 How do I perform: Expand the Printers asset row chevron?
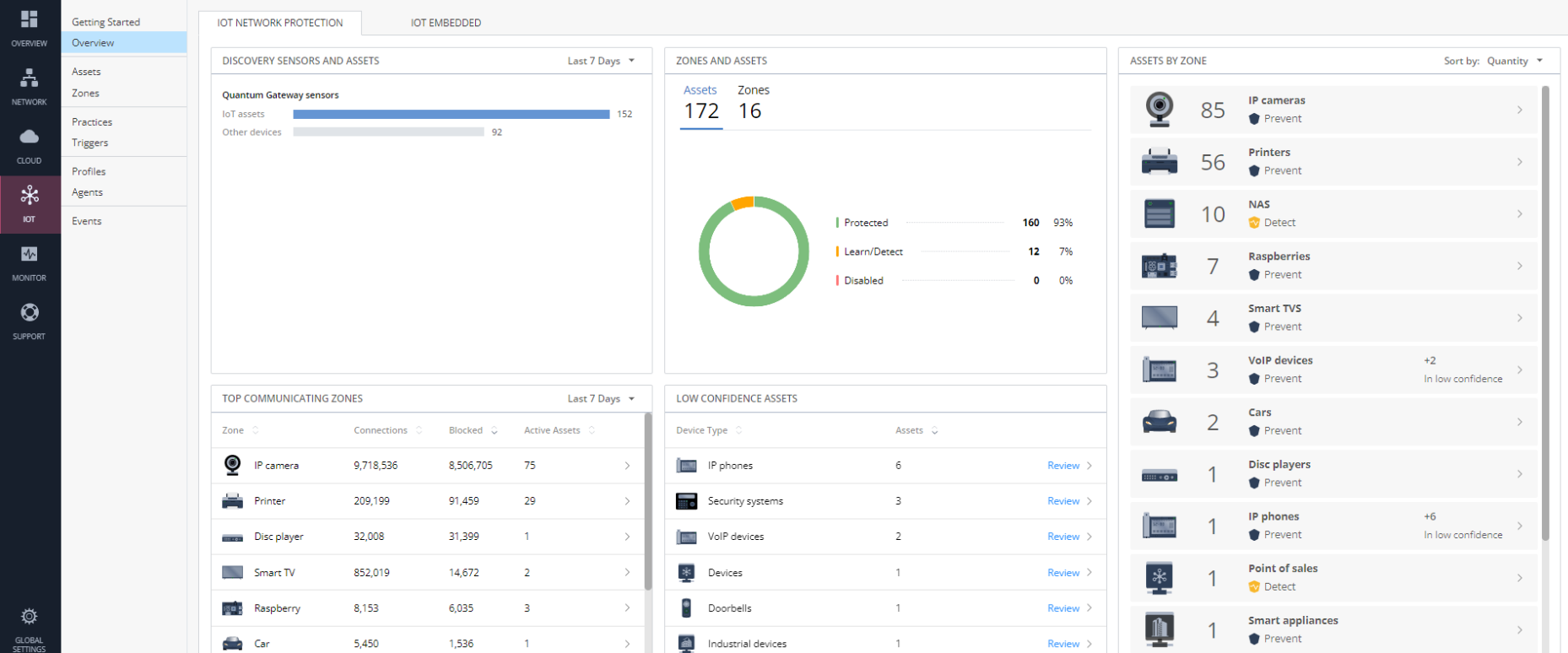(1520, 162)
